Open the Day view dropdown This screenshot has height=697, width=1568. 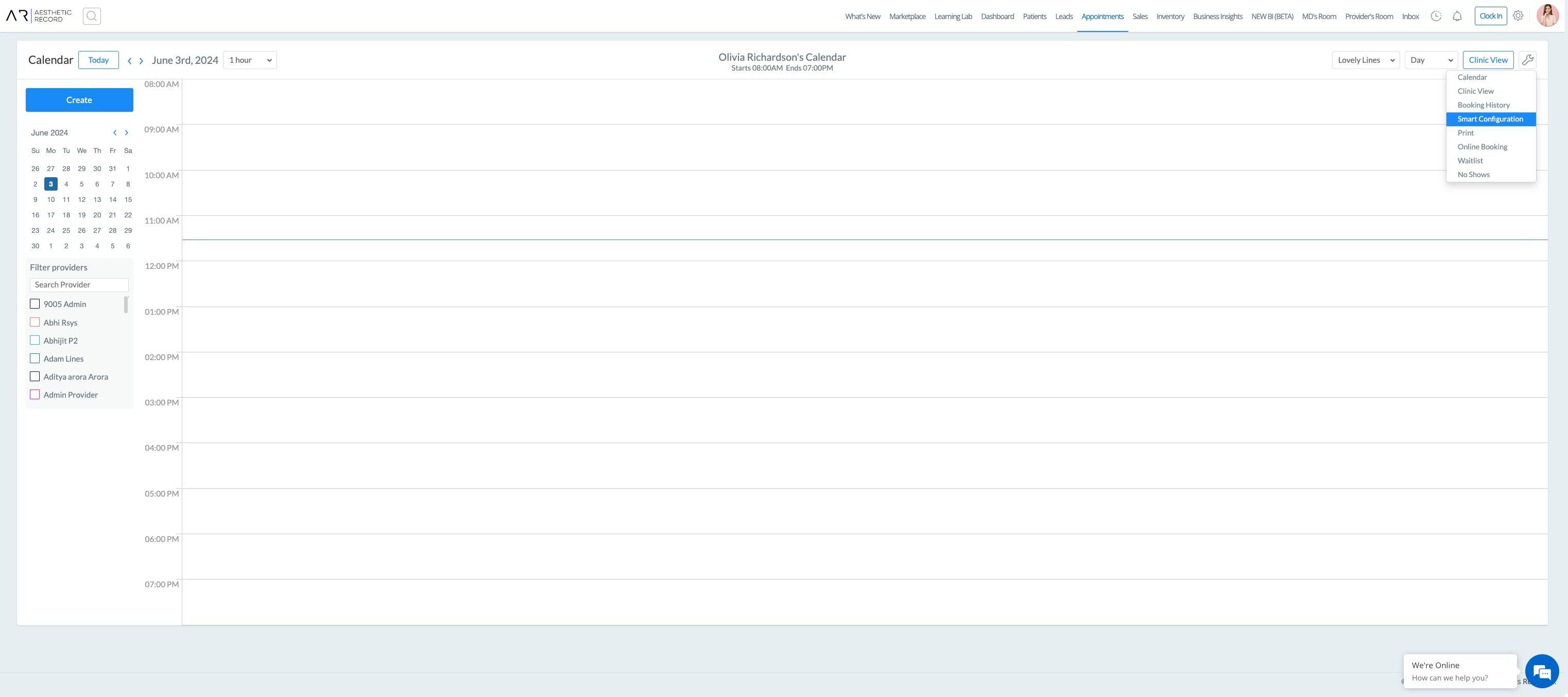pos(1431,60)
